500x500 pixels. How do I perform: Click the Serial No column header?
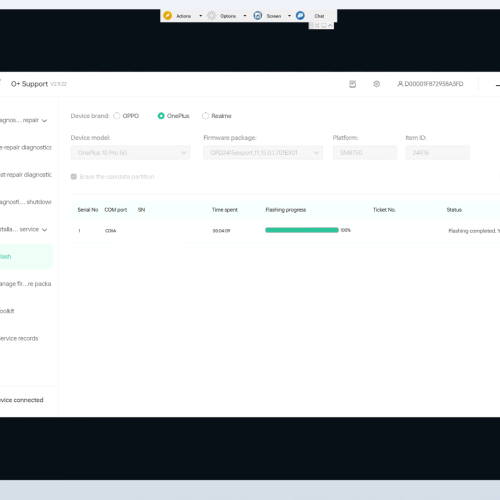click(x=88, y=210)
